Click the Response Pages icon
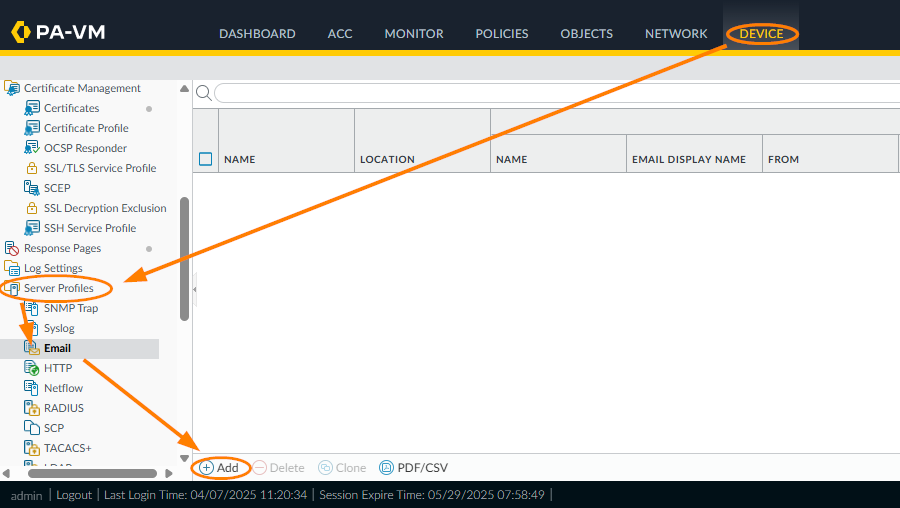This screenshot has height=508, width=900. pos(11,248)
